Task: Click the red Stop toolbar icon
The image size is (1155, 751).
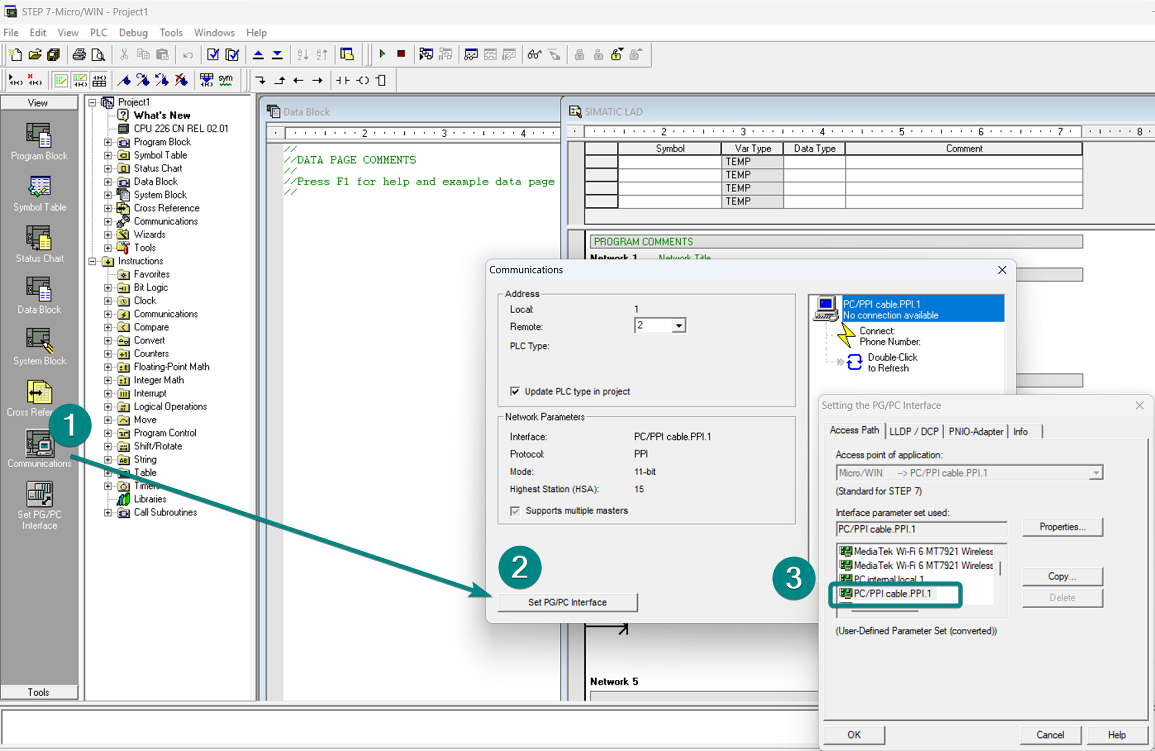Action: coord(401,54)
